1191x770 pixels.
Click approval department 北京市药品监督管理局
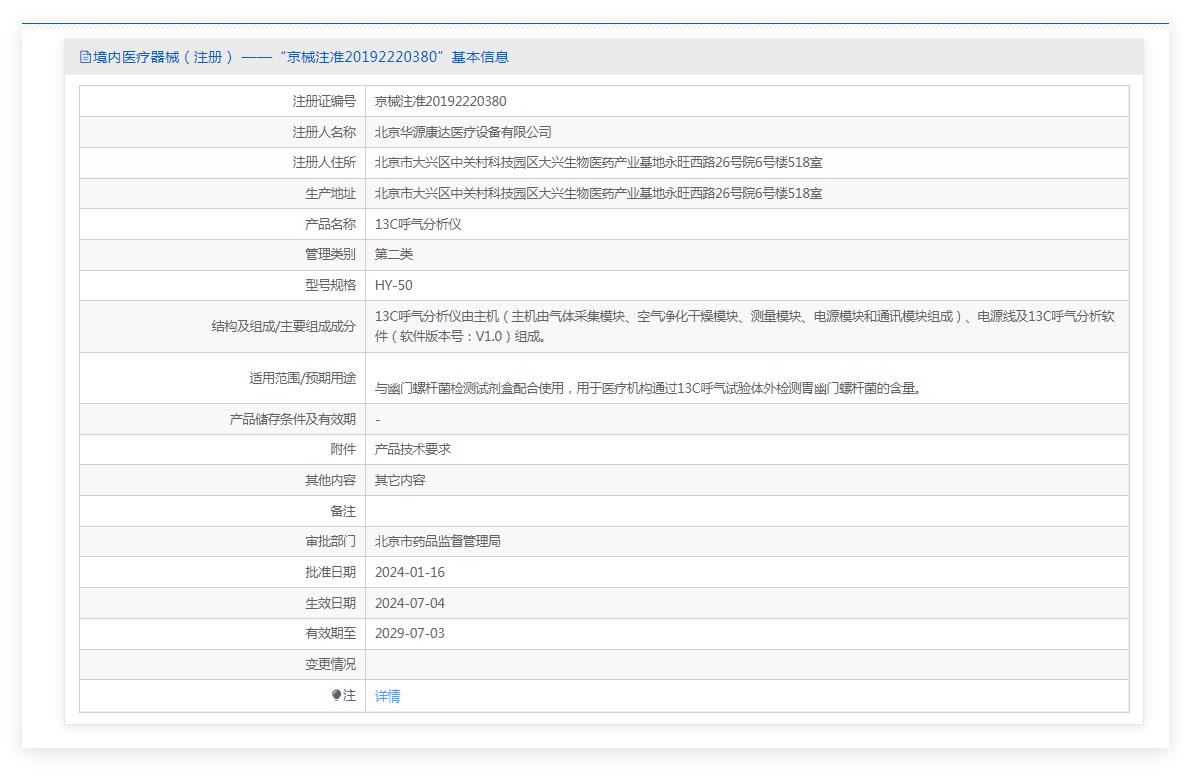(x=437, y=541)
